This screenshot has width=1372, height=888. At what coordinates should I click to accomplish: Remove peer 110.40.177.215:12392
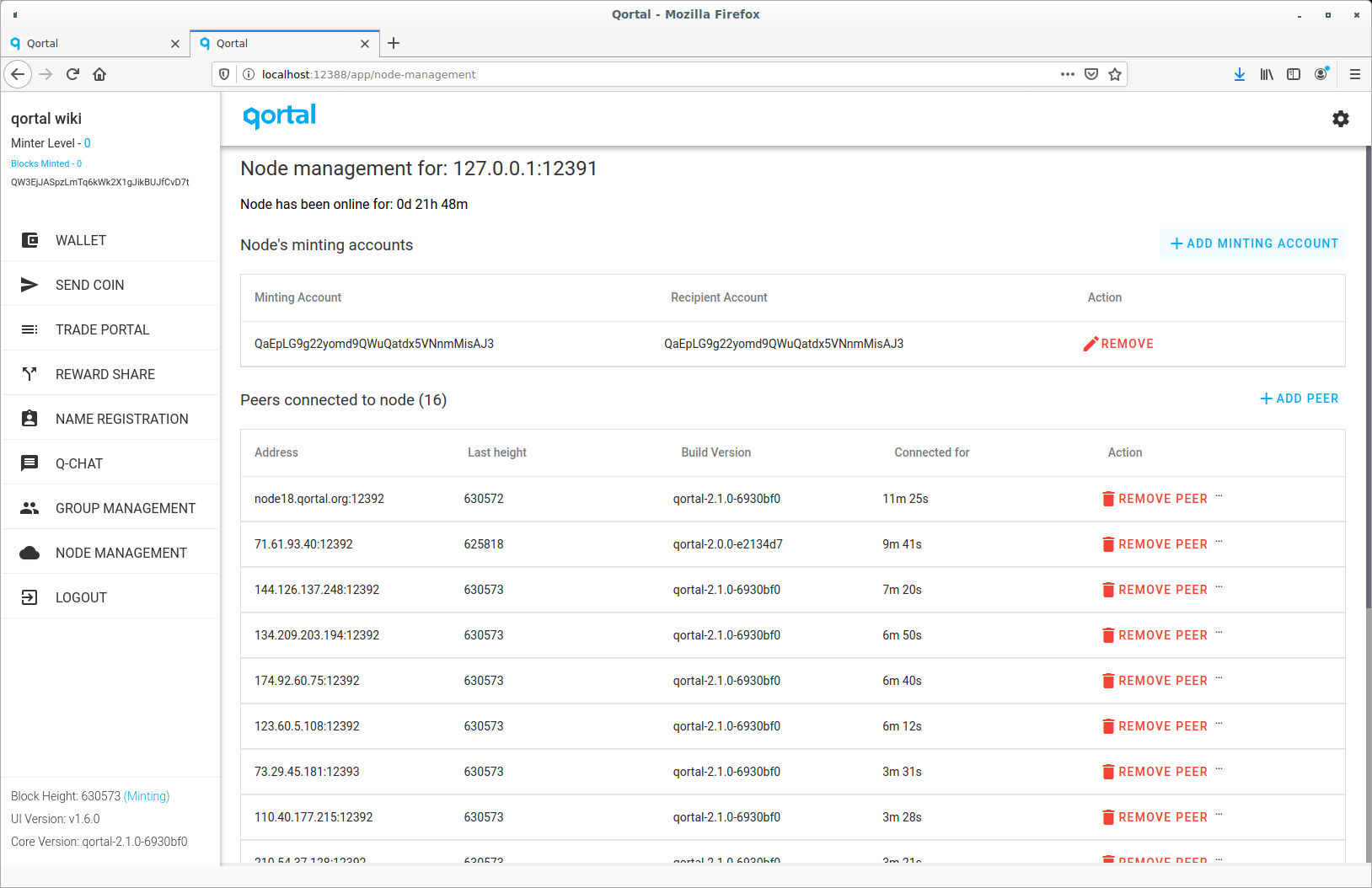tap(1155, 817)
